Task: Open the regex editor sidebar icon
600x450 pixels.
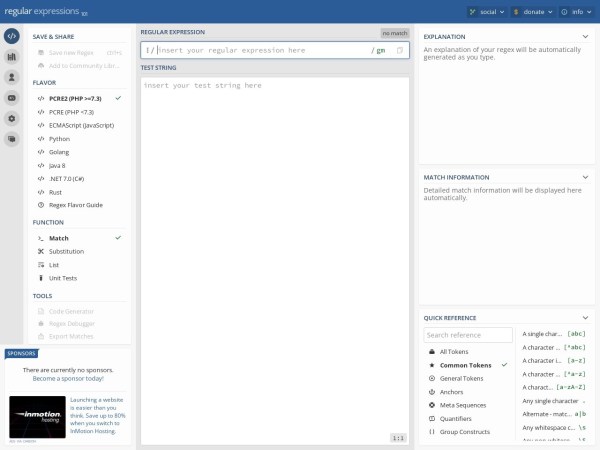Action: coord(12,36)
